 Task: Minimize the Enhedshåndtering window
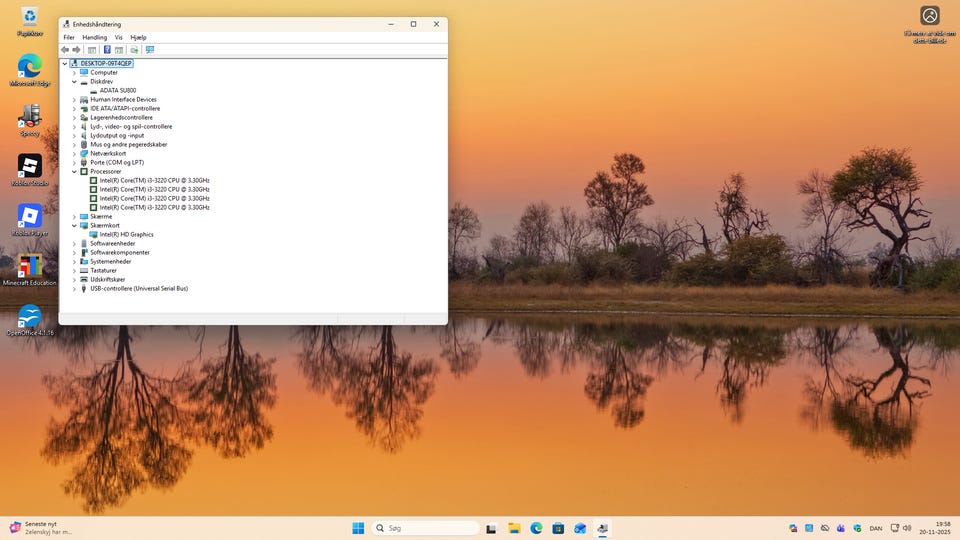(391, 24)
